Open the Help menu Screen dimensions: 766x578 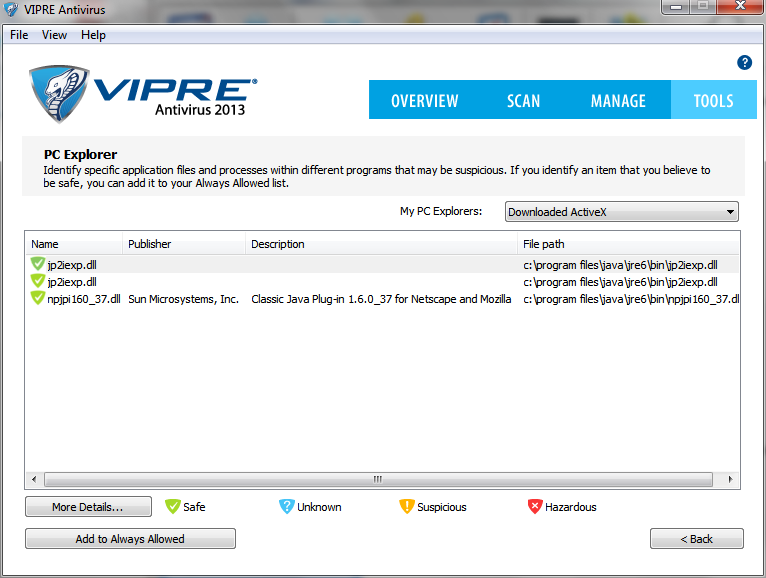(93, 35)
